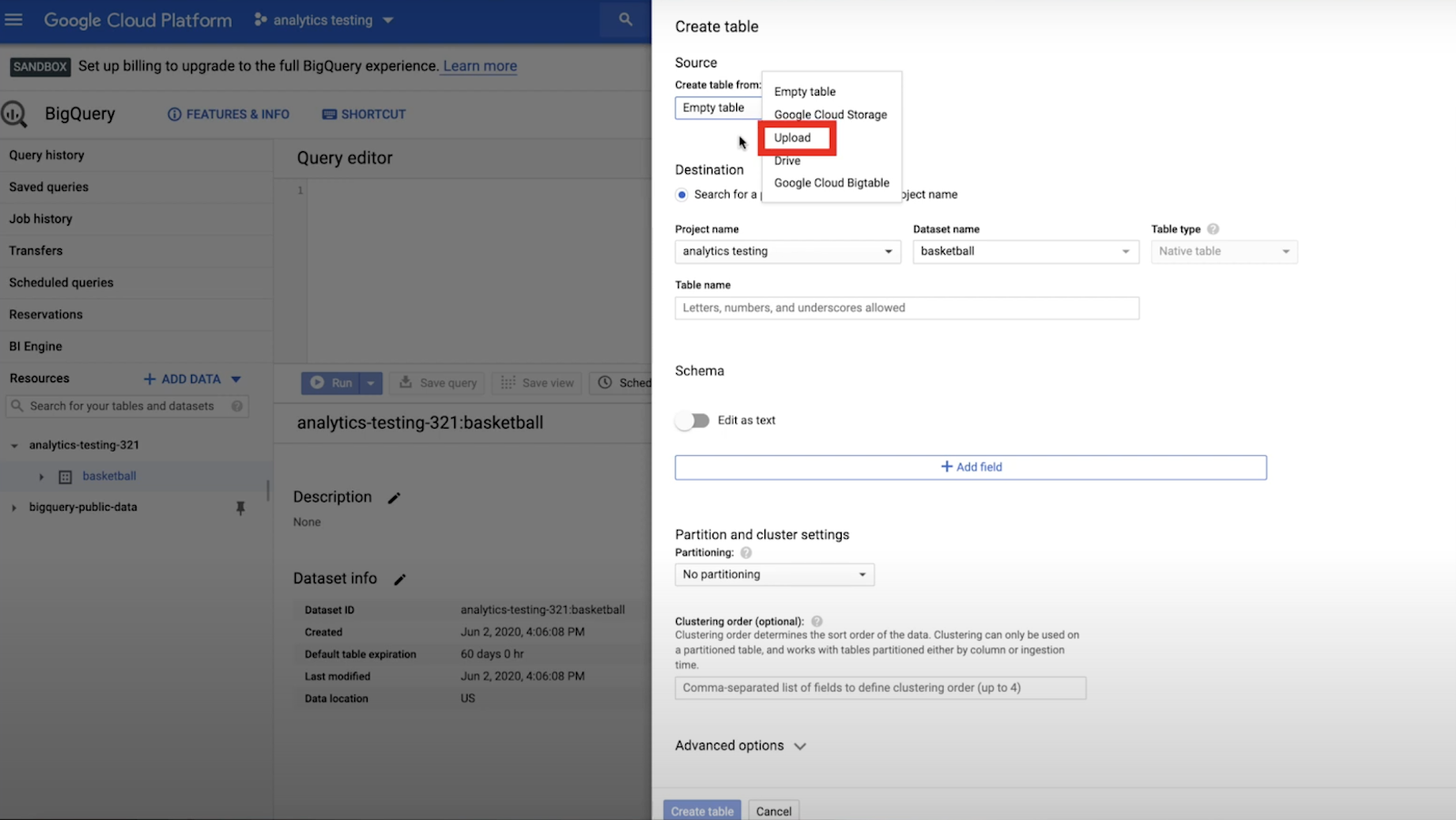Viewport: 1456px width, 820px height.
Task: Click the clustering order fields input
Action: pyautogui.click(x=881, y=688)
